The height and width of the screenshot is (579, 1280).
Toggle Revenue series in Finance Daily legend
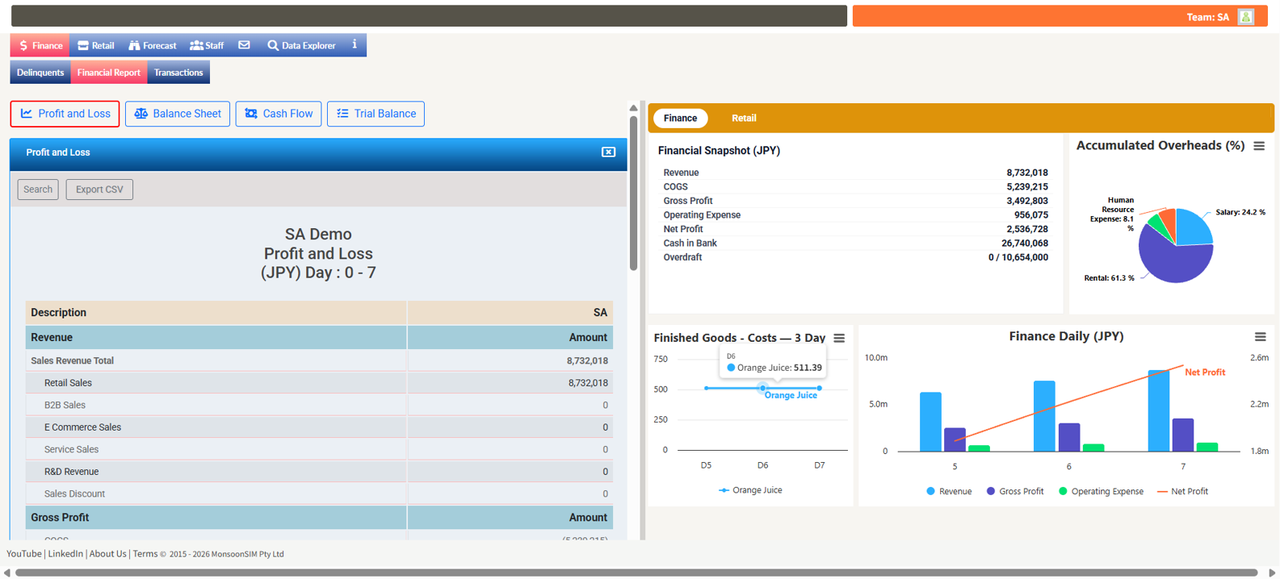coord(949,491)
